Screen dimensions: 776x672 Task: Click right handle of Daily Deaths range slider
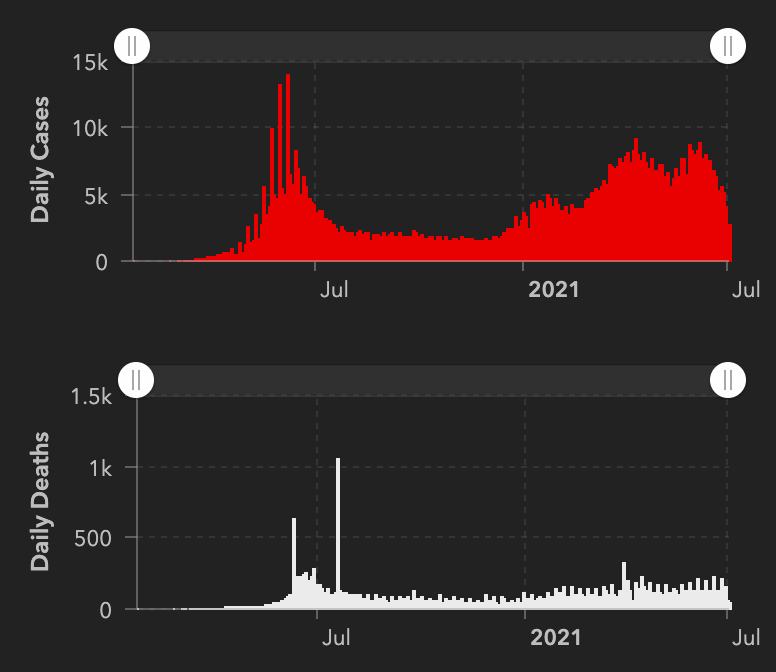pos(728,380)
